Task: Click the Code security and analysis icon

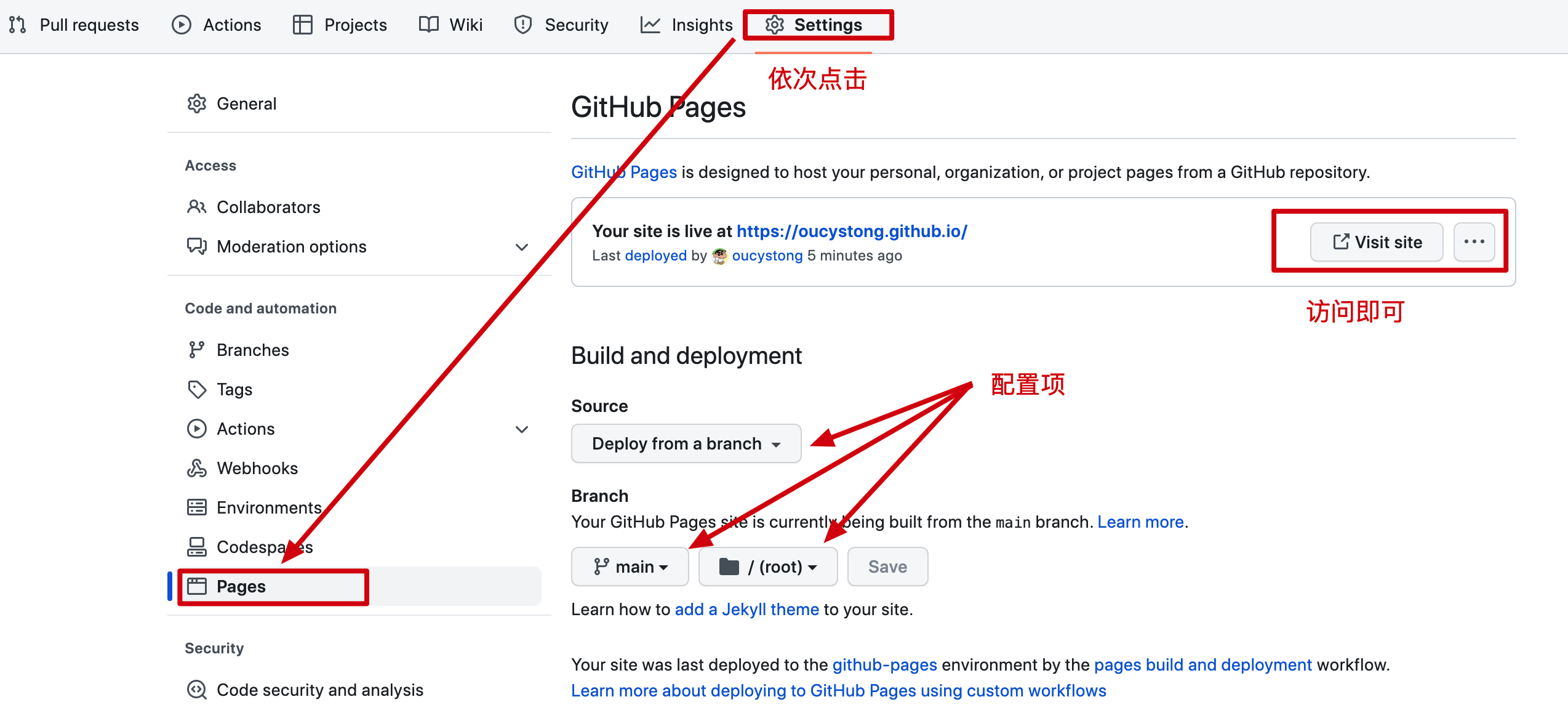Action: tap(196, 690)
